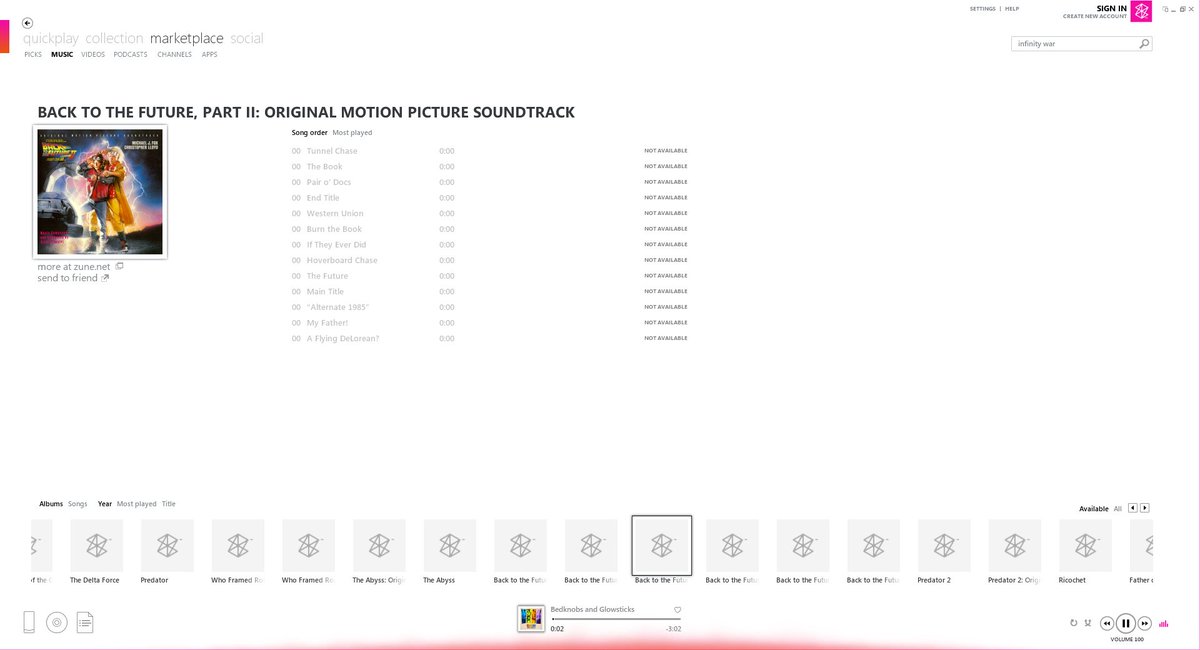Seek within the song progress bar
Image resolution: width=1200 pixels, height=650 pixels.
click(616, 619)
